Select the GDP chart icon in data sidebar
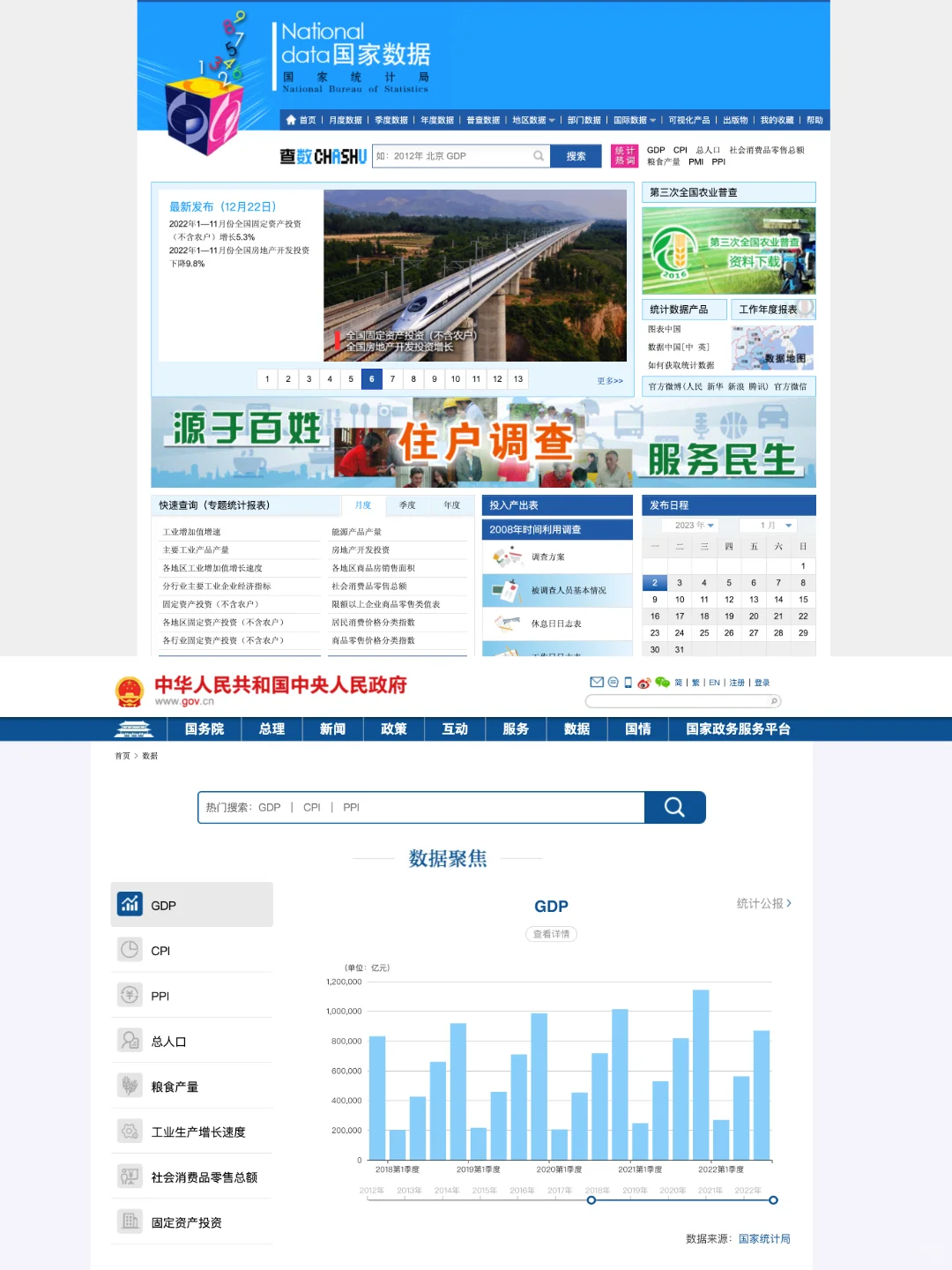952x1270 pixels. [x=130, y=904]
